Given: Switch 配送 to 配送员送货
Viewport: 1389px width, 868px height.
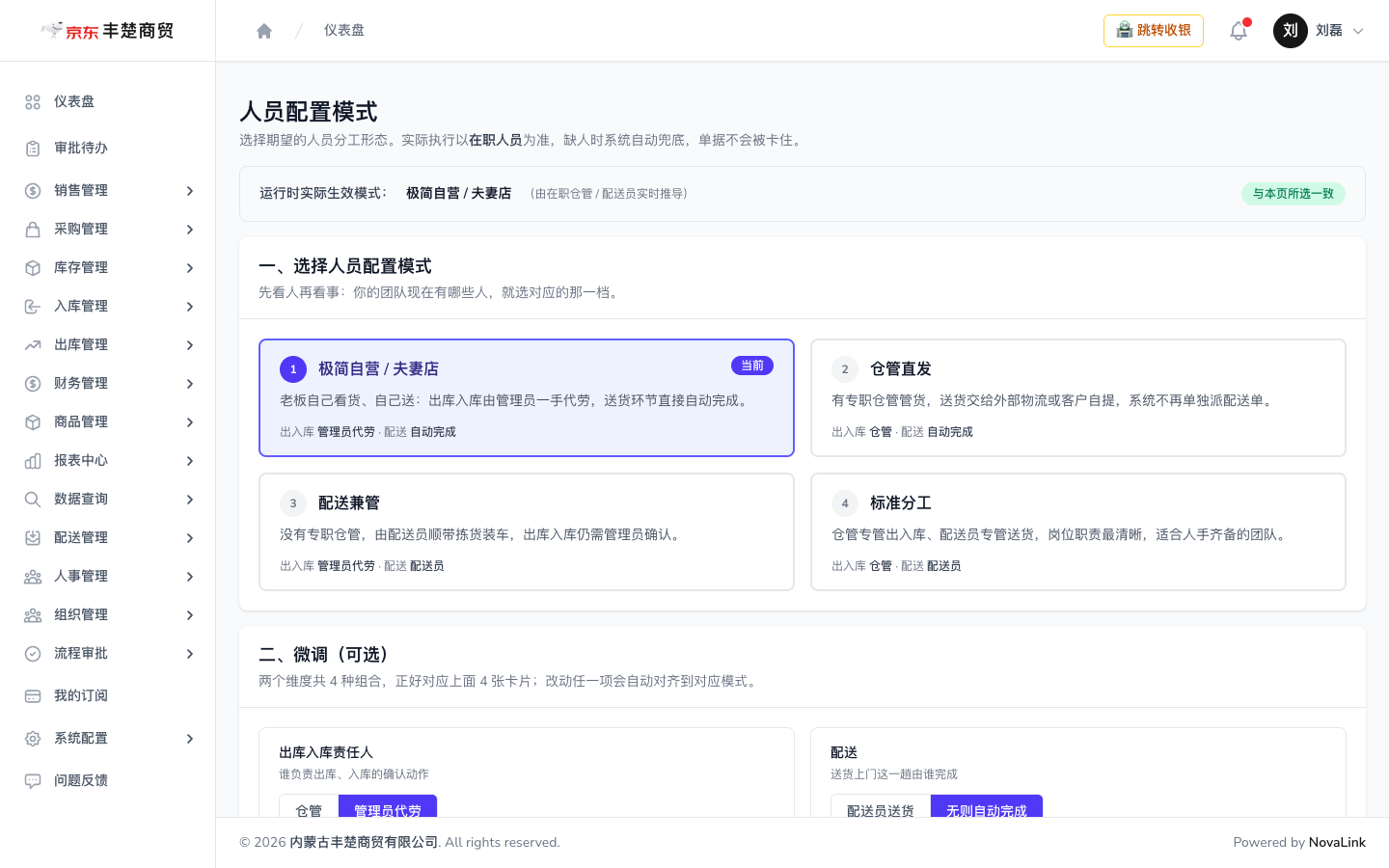Looking at the screenshot, I should pos(881,806).
